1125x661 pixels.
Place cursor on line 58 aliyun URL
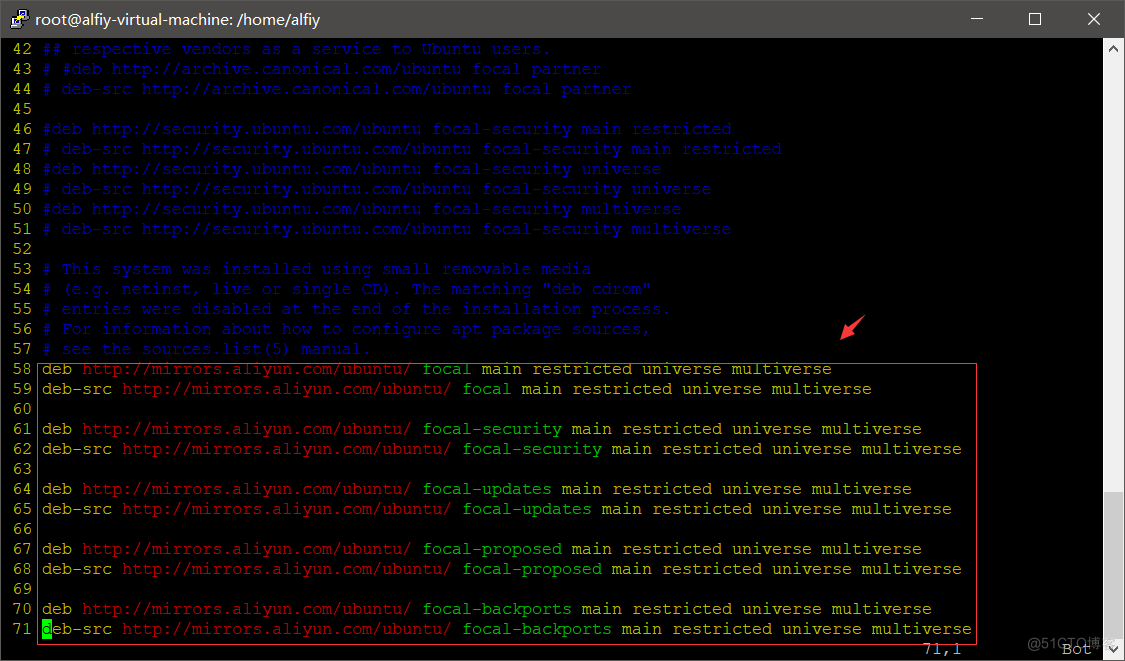[x=247, y=369]
